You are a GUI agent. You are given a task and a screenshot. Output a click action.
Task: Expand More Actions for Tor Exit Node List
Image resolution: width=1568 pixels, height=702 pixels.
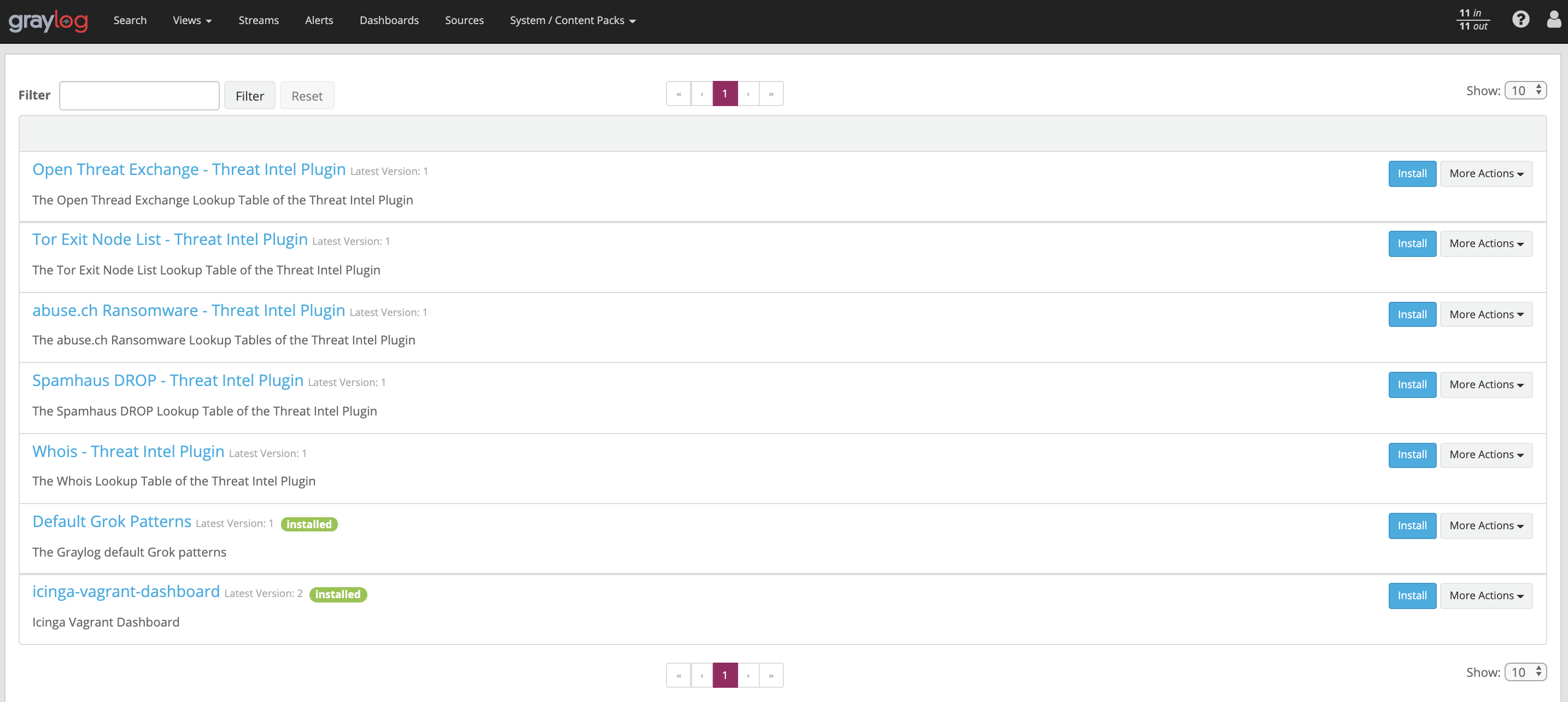click(x=1486, y=243)
